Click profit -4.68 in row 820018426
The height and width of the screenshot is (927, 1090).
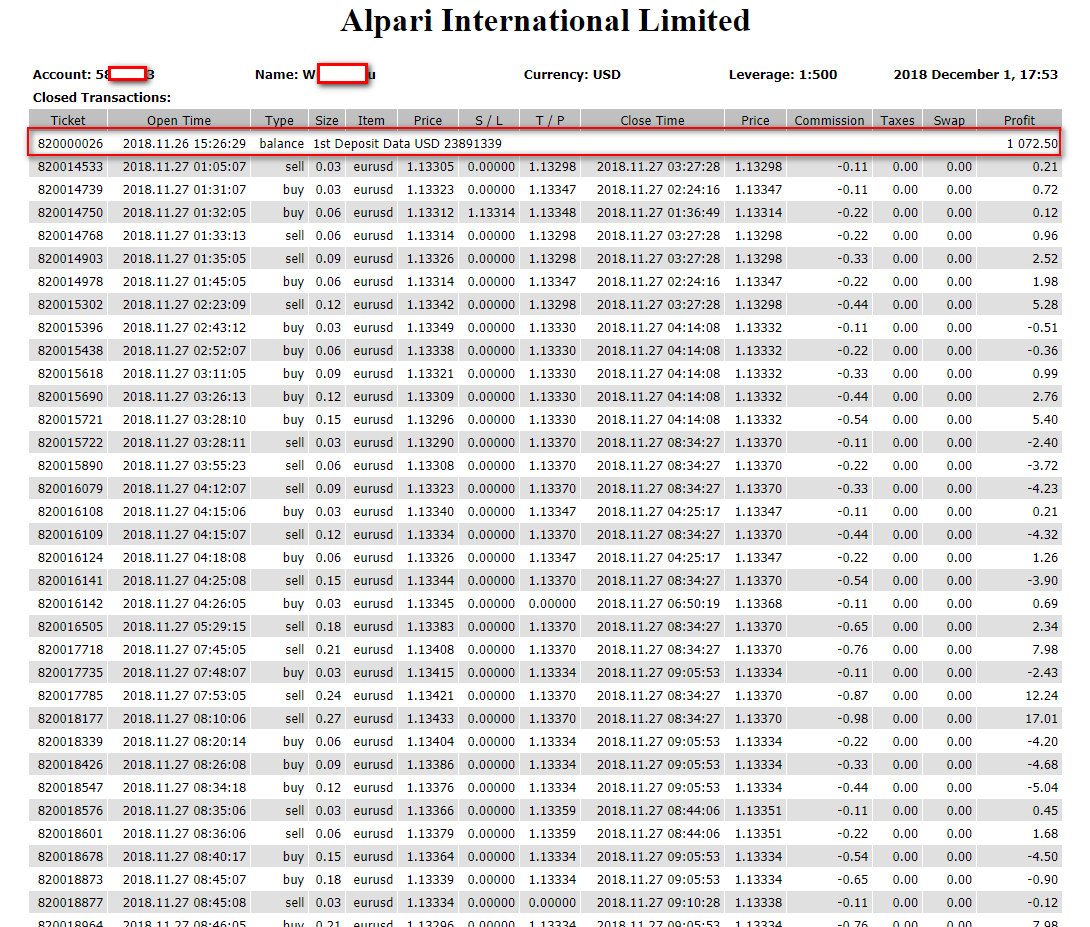click(1043, 764)
